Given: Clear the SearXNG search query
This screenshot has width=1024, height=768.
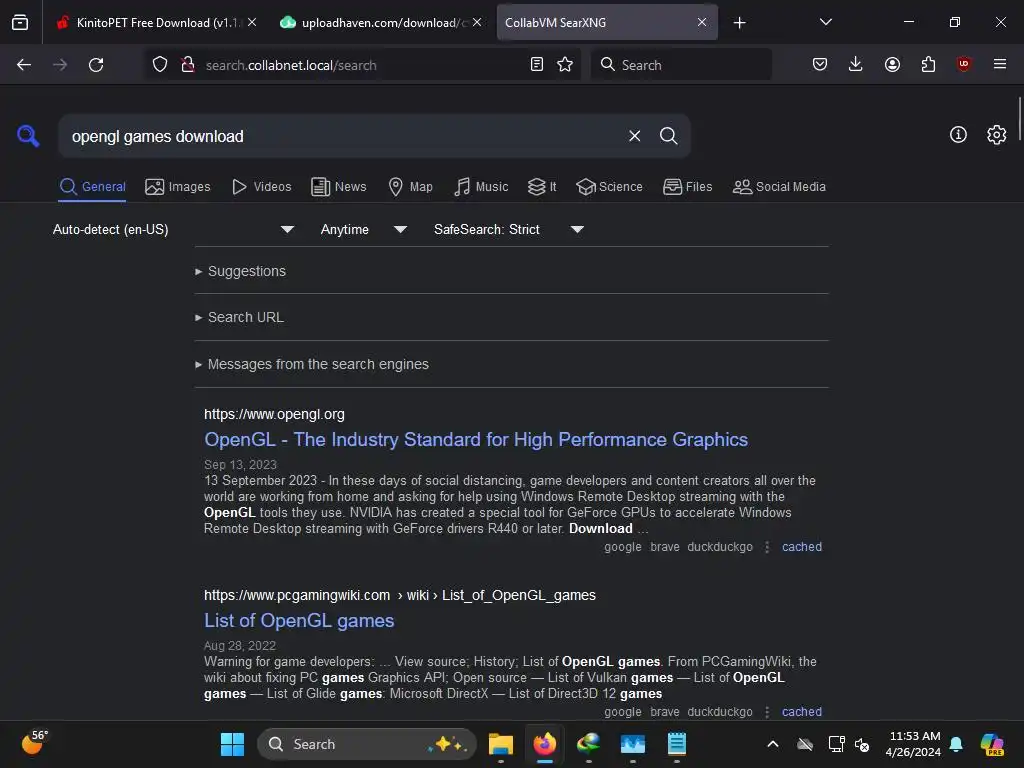Looking at the screenshot, I should point(634,136).
